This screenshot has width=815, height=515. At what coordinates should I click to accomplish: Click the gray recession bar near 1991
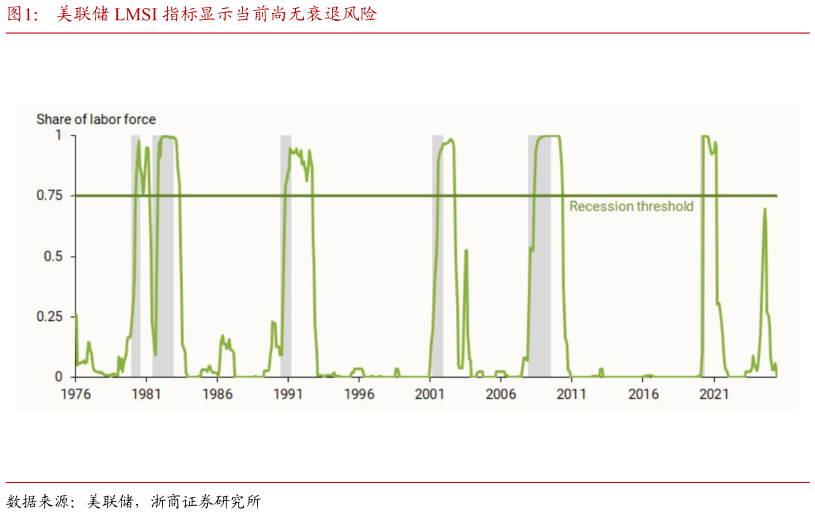(285, 300)
